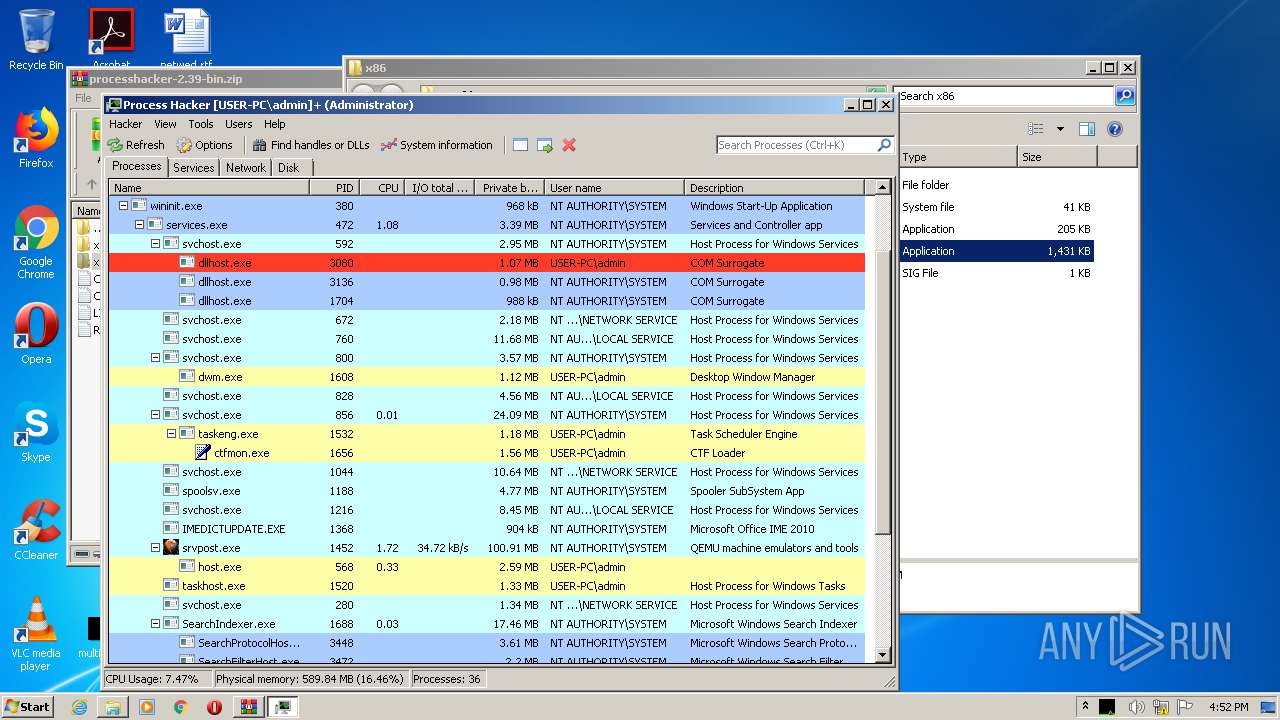Viewport: 1280px width, 720px height.
Task: Select the dwm.exe process row
Action: 487,377
